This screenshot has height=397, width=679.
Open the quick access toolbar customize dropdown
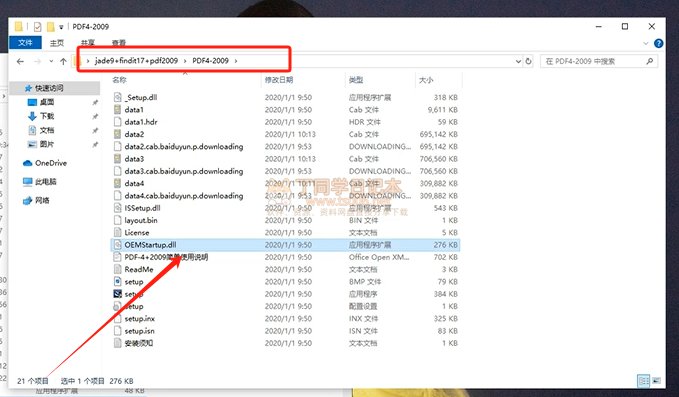click(x=61, y=27)
